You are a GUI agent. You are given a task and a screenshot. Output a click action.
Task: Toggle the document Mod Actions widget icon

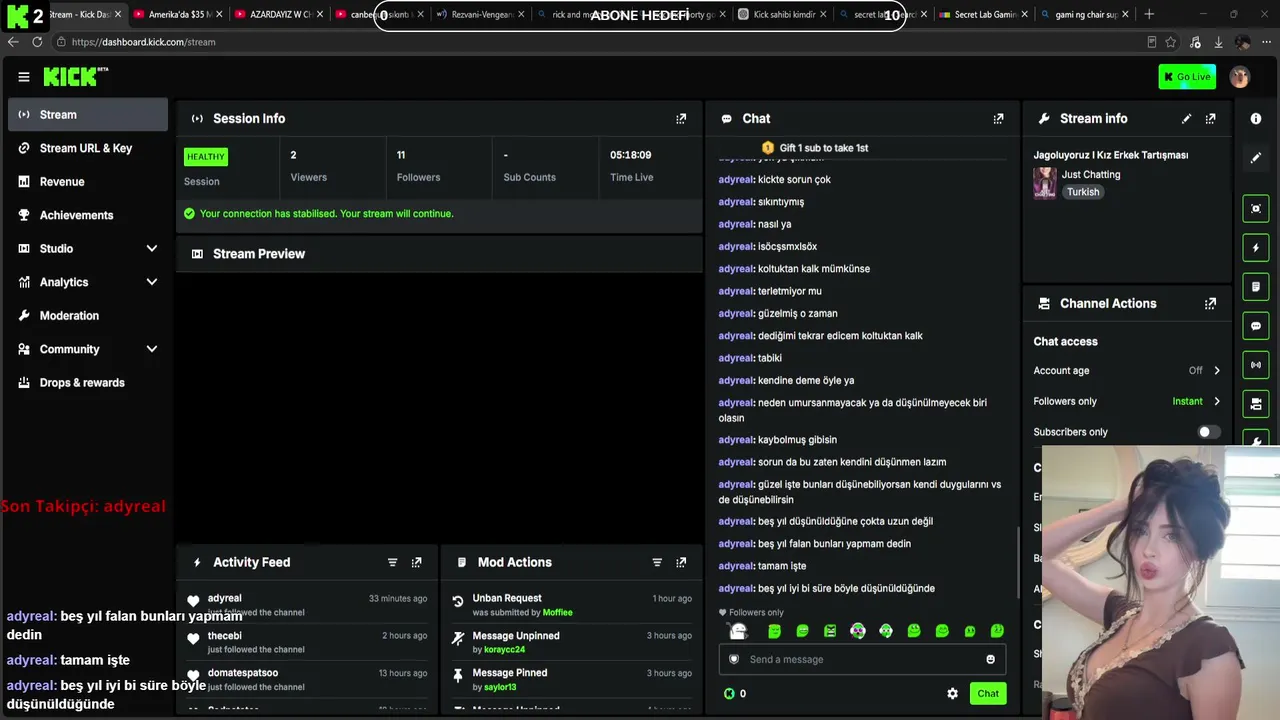coord(1256,286)
